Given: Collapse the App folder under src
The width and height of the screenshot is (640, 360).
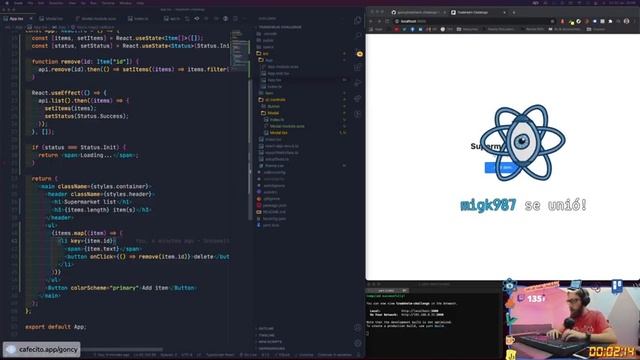Looking at the screenshot, I should 266,60.
